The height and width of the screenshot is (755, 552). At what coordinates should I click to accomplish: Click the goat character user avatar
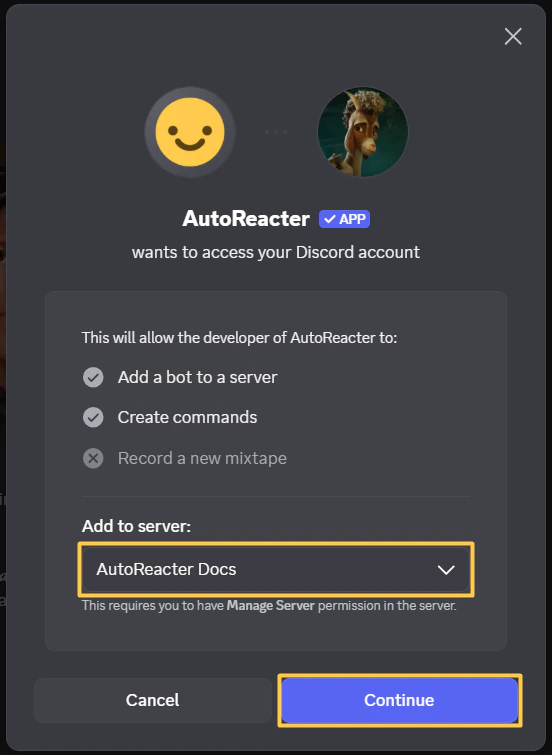pos(363,131)
